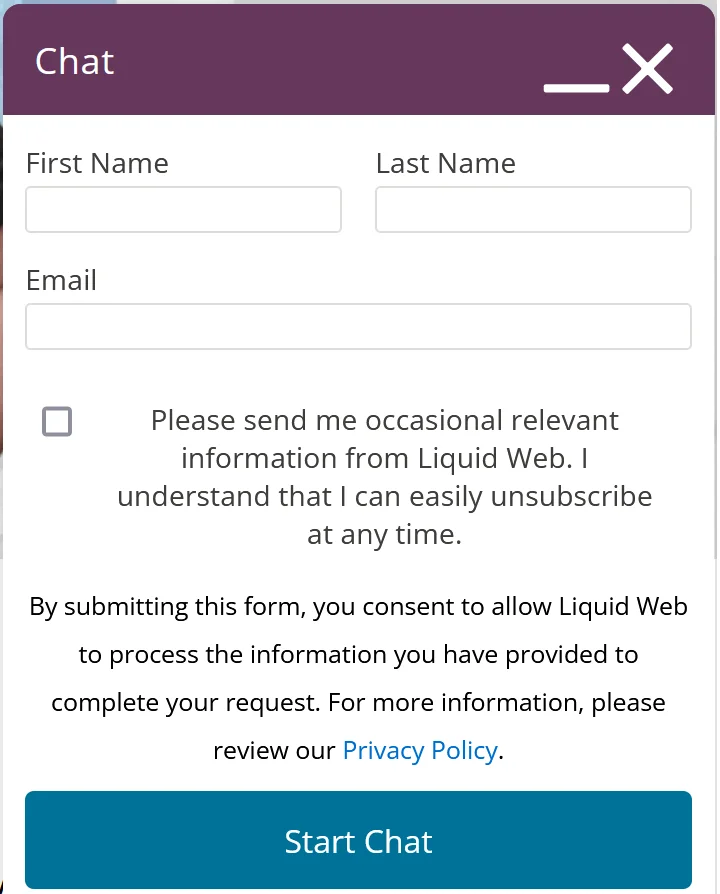This screenshot has height=894, width=720.
Task: Open the Privacy Policy link
Action: point(420,750)
